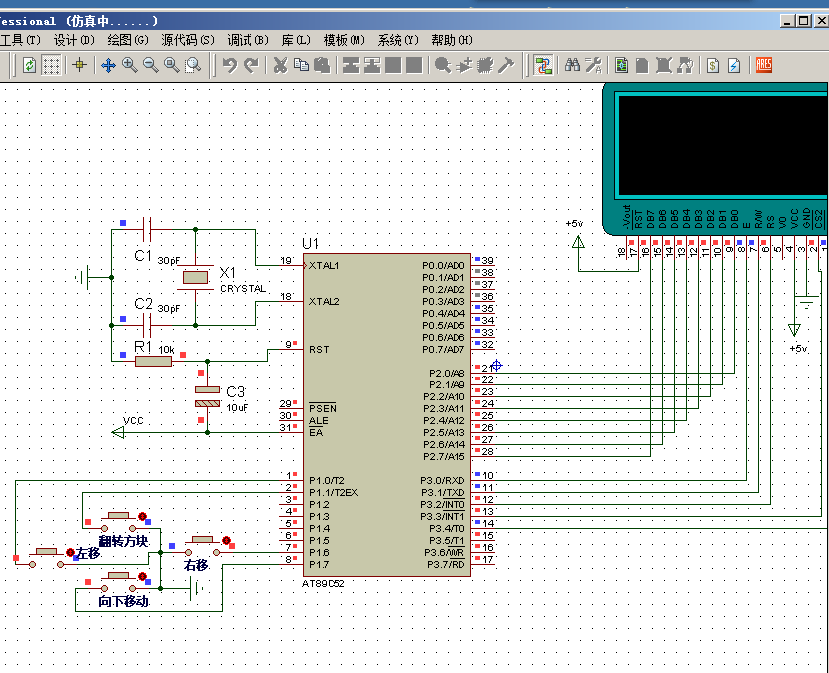
Task: Click the CRYSTAL label text
Action: point(243,289)
